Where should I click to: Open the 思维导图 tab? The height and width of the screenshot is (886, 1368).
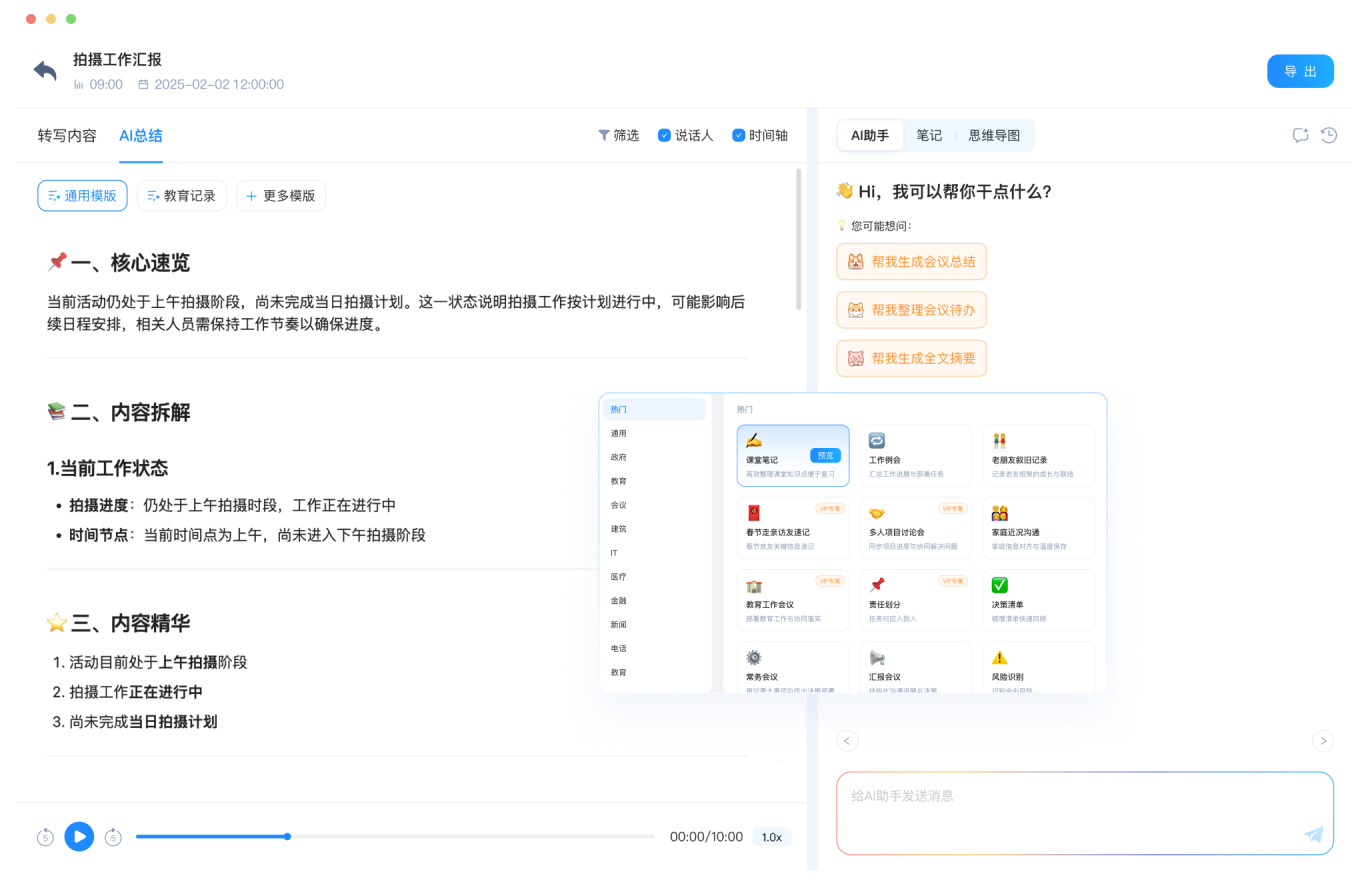coord(994,135)
